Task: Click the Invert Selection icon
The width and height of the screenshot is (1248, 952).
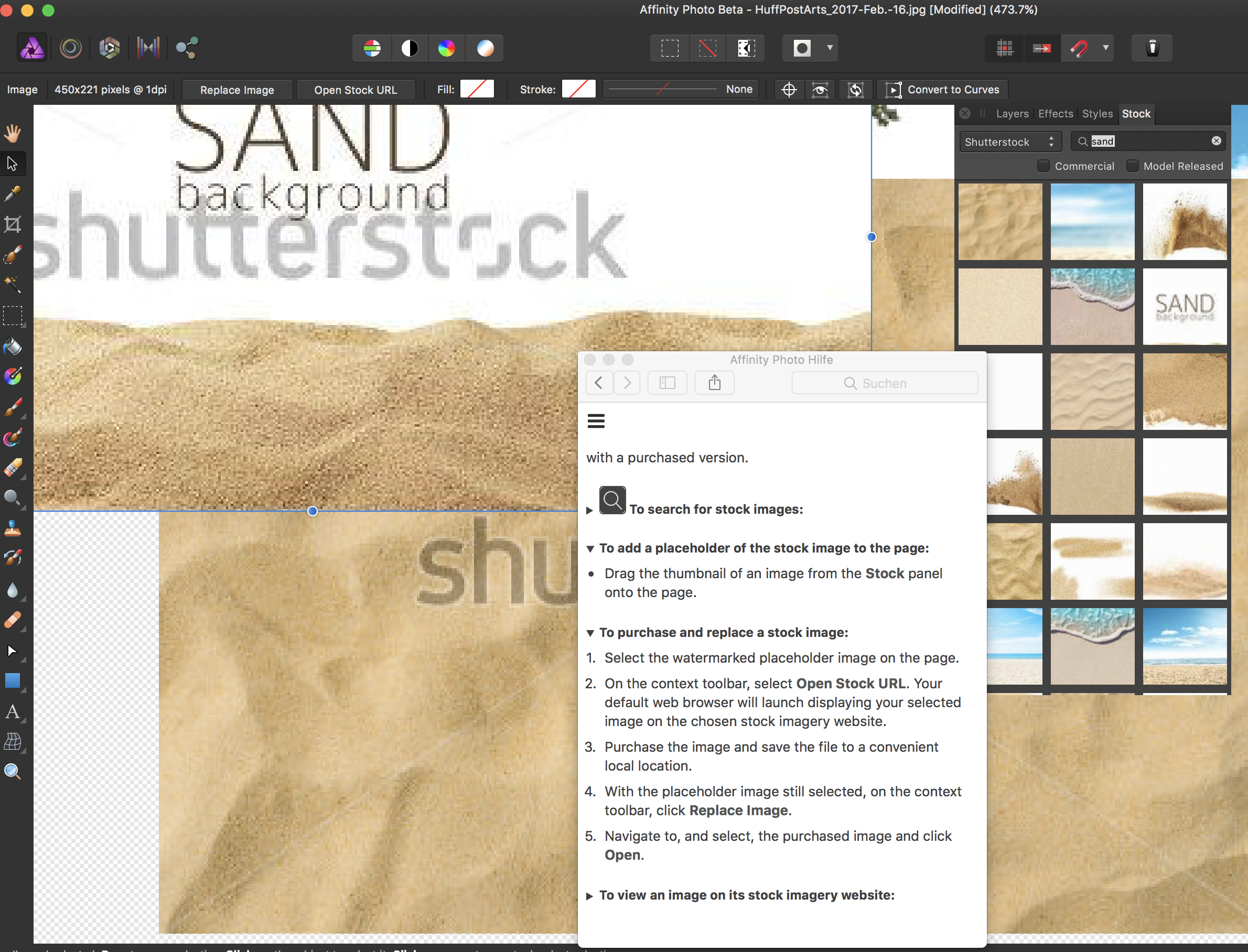Action: click(746, 48)
